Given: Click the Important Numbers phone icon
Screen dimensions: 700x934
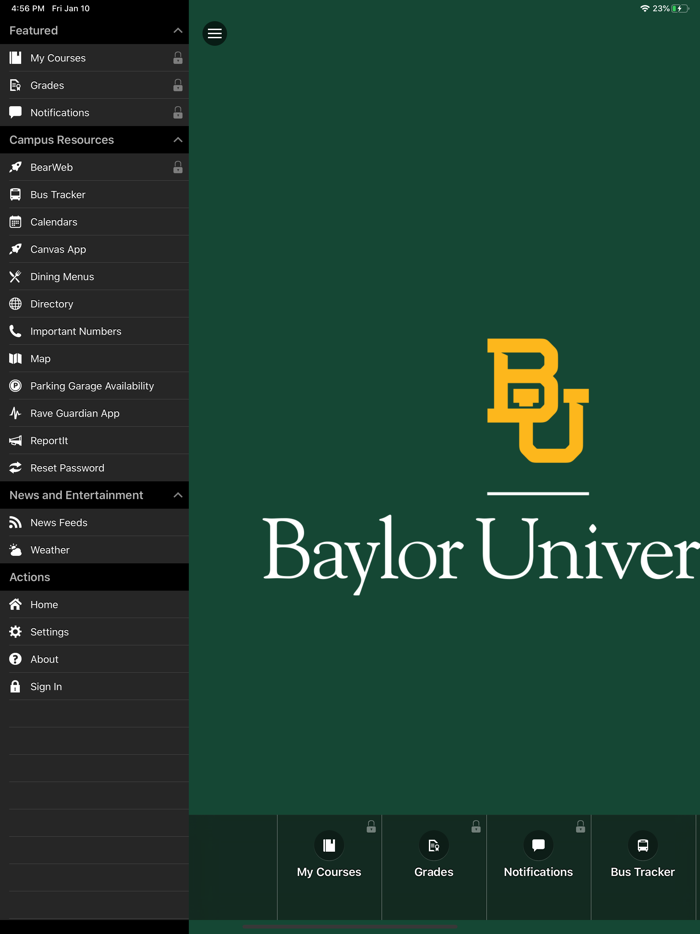Looking at the screenshot, I should click(x=15, y=331).
